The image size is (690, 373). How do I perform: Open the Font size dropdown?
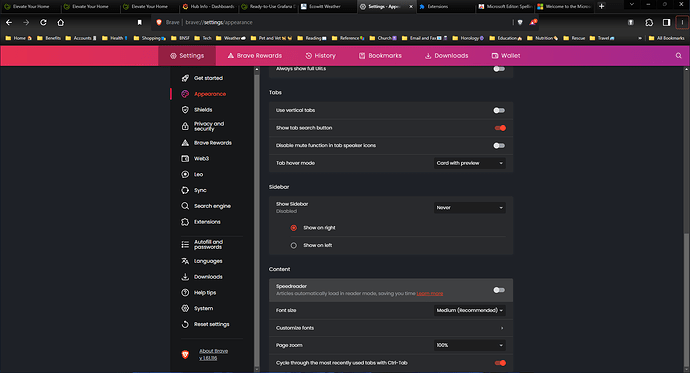[x=470, y=311]
